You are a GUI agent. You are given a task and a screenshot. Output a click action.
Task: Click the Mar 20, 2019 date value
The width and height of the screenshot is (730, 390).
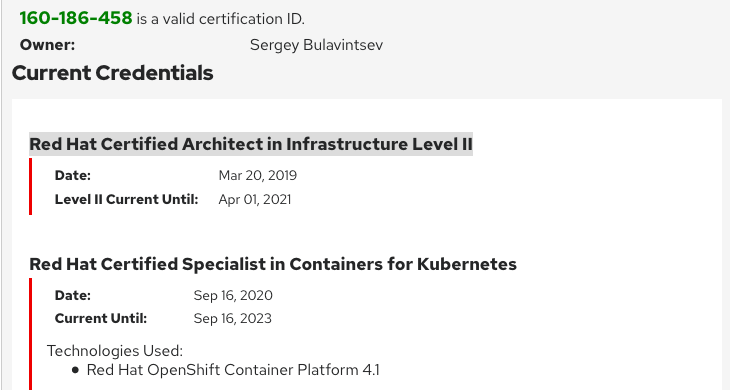257,175
